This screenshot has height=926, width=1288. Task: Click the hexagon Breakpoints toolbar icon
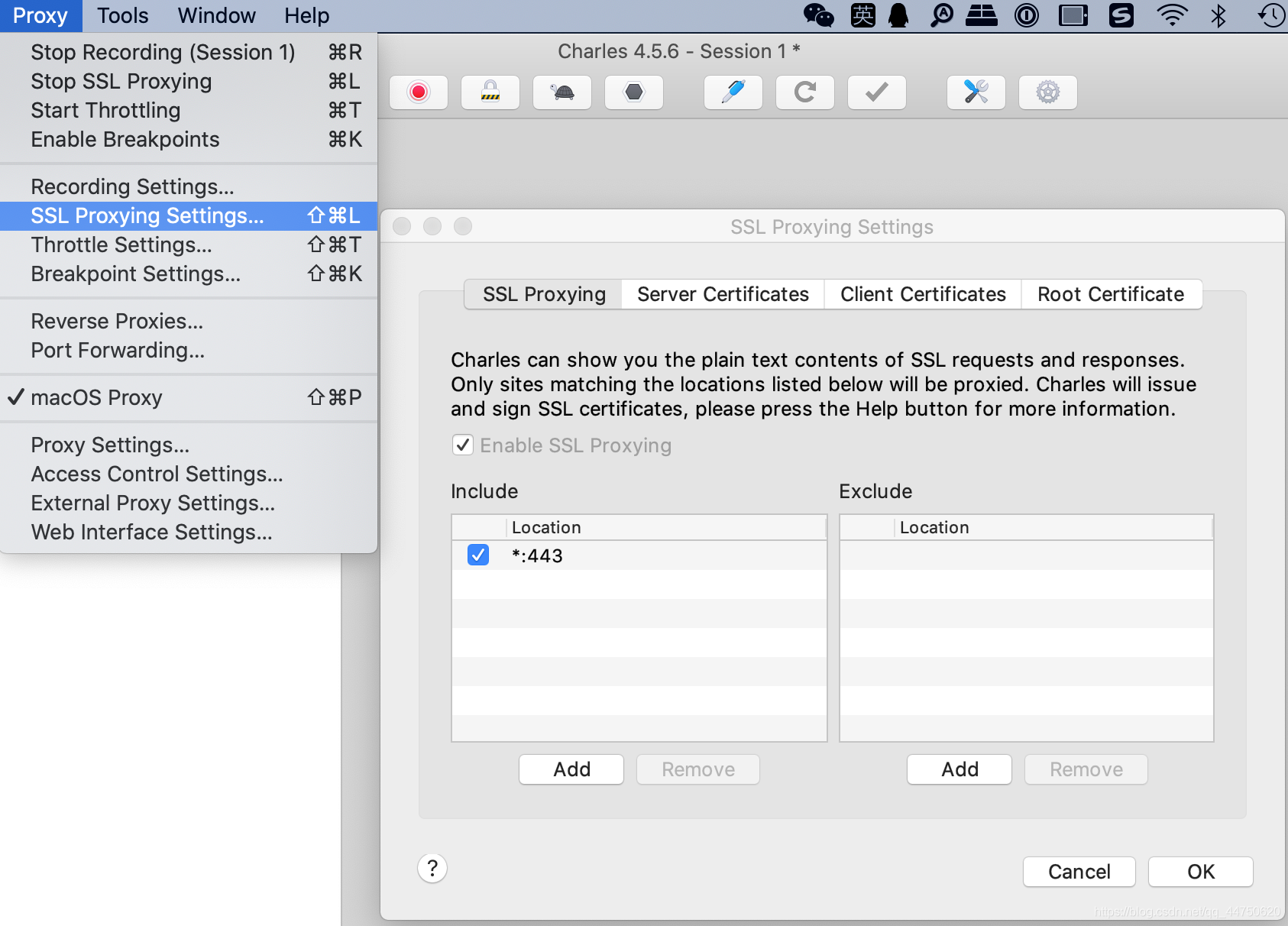coord(634,92)
